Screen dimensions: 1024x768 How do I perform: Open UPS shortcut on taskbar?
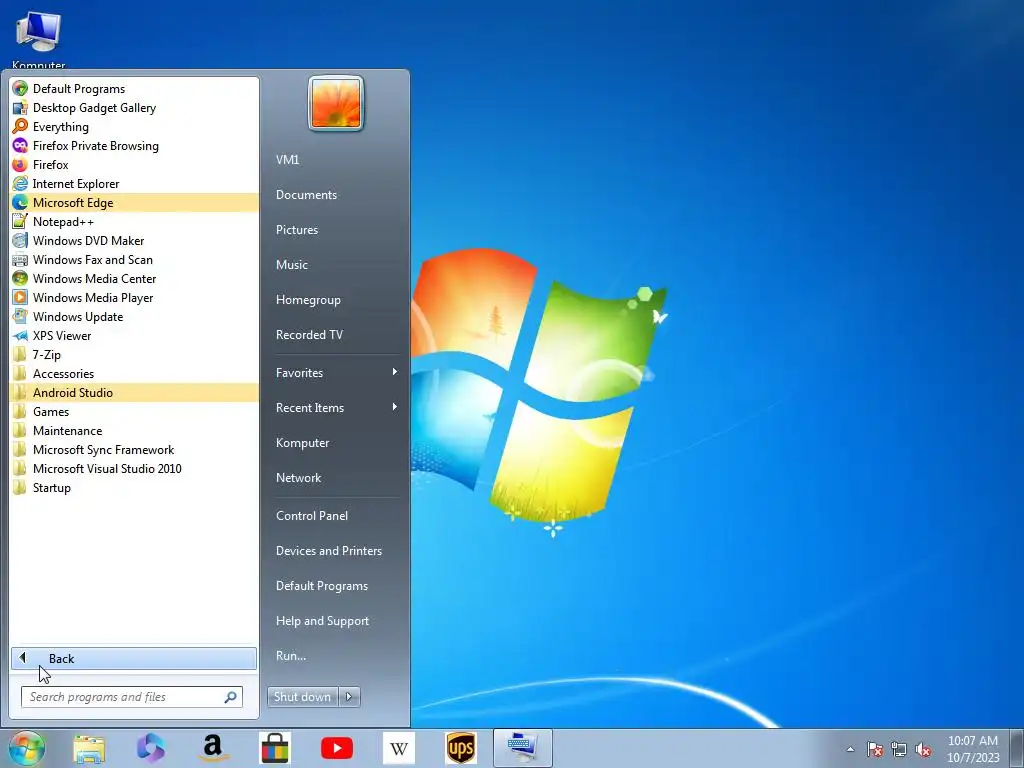point(461,748)
